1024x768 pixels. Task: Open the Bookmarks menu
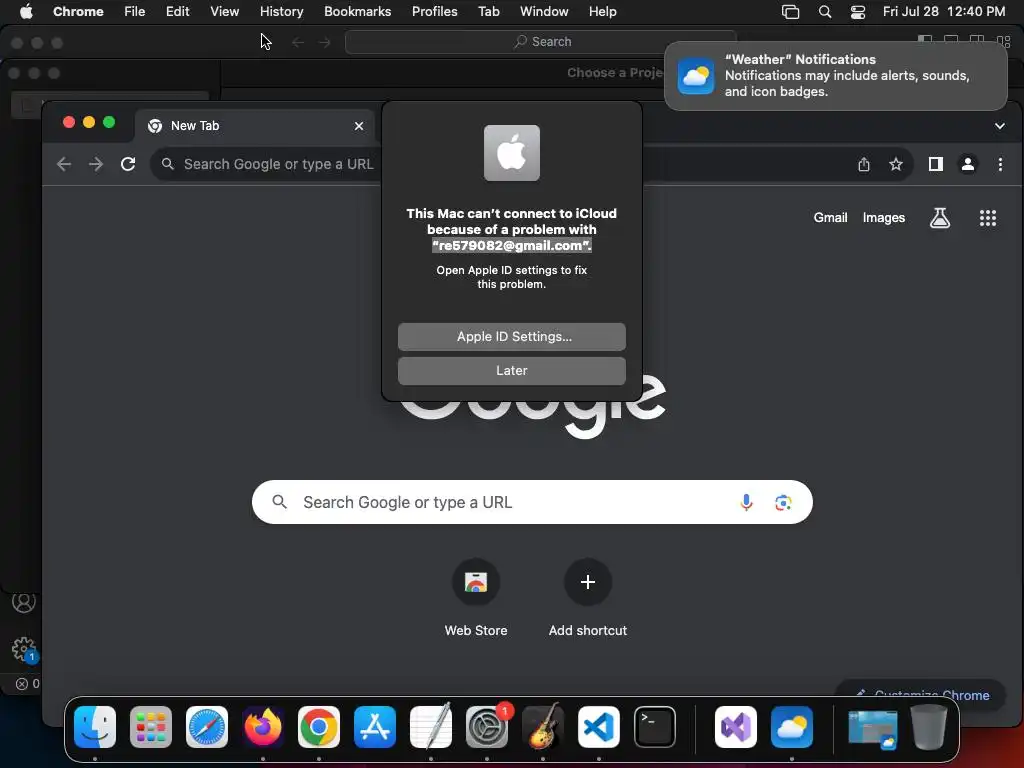tap(357, 12)
